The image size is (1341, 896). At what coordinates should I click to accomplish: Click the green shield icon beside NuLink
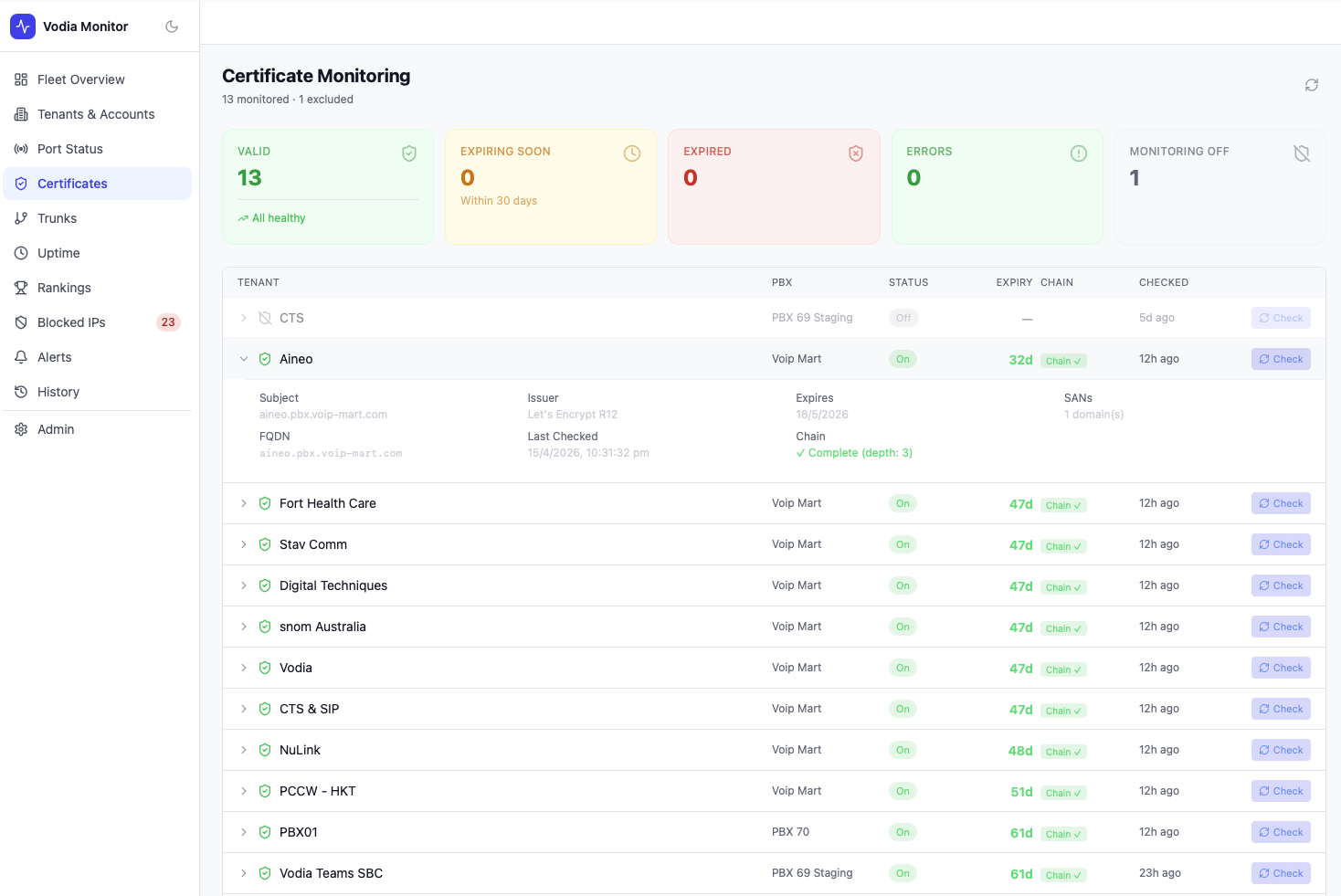265,750
